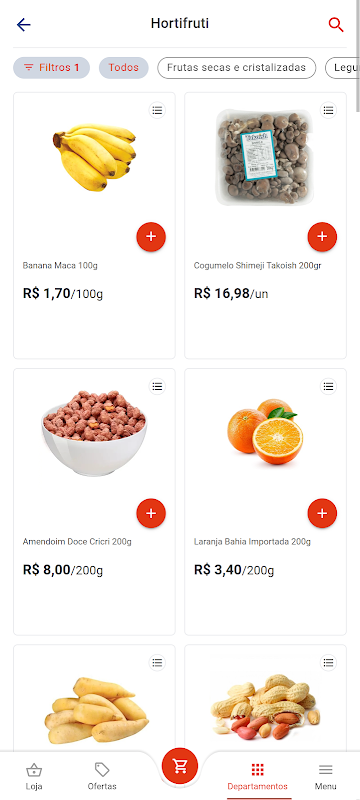Open the Menu tab in the bottom bar
Image resolution: width=360 pixels, height=800 pixels.
[x=325, y=777]
